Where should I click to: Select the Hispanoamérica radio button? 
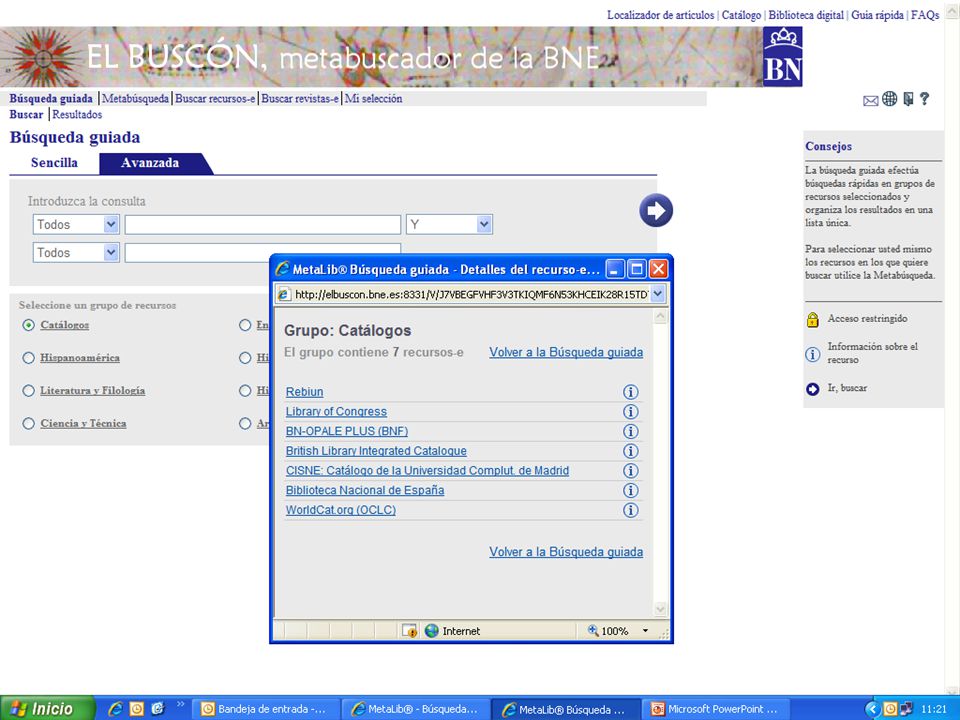click(x=28, y=358)
